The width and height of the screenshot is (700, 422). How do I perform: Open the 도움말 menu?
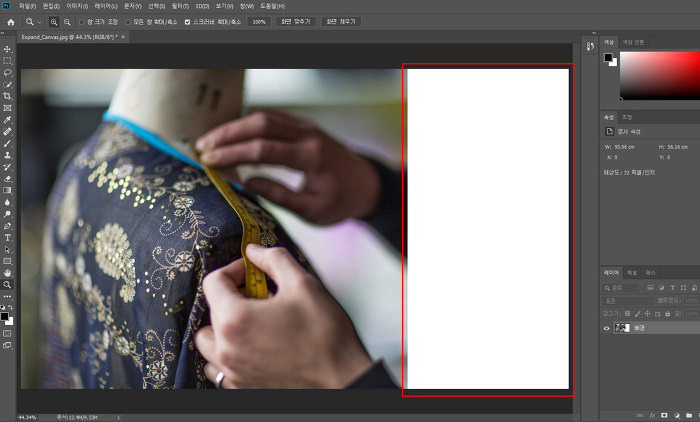pyautogui.click(x=272, y=6)
